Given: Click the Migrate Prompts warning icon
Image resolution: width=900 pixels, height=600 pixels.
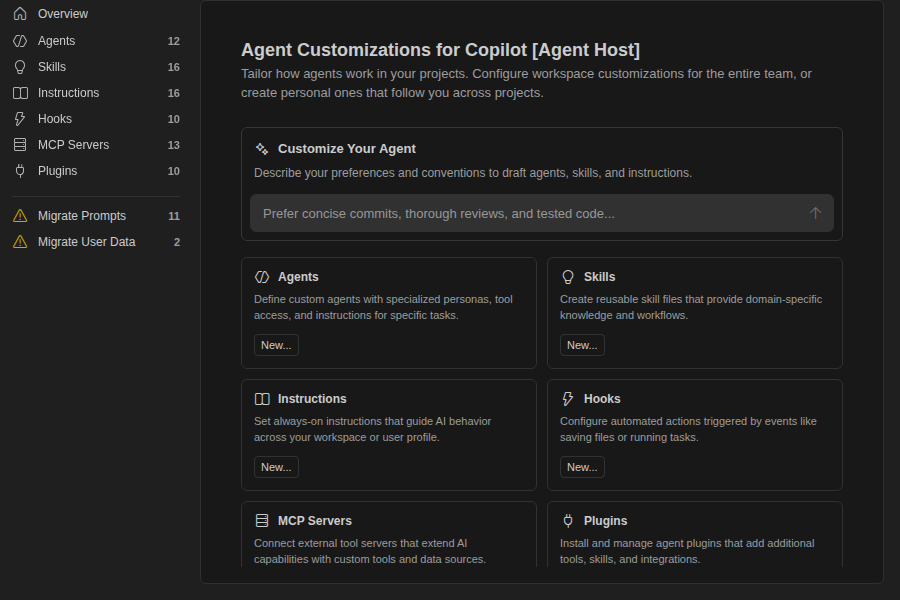Looking at the screenshot, I should click(20, 216).
